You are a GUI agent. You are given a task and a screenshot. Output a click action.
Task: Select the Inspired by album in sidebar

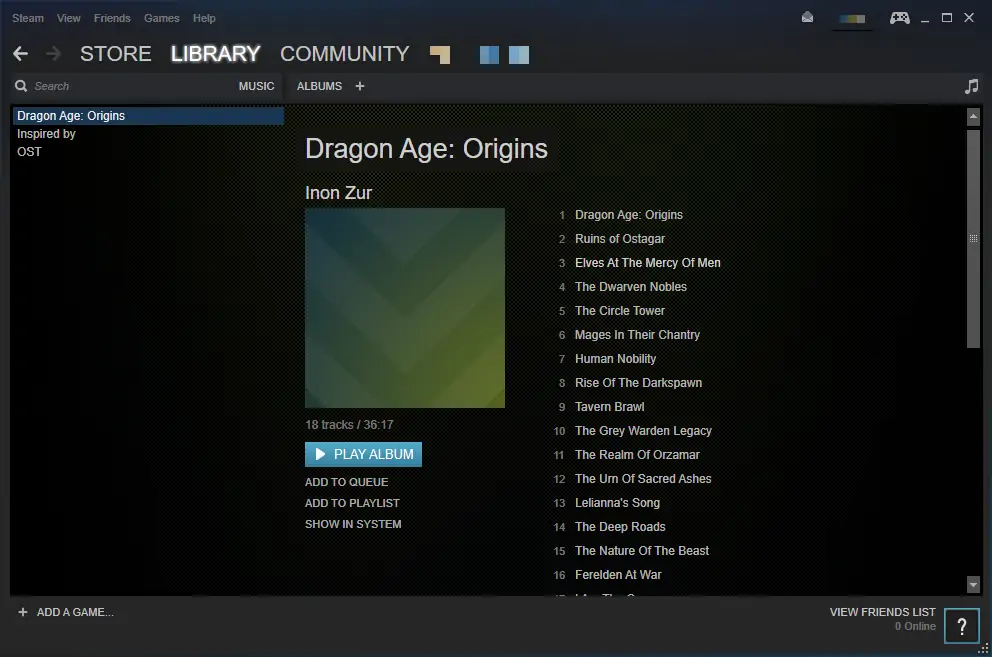click(x=148, y=134)
